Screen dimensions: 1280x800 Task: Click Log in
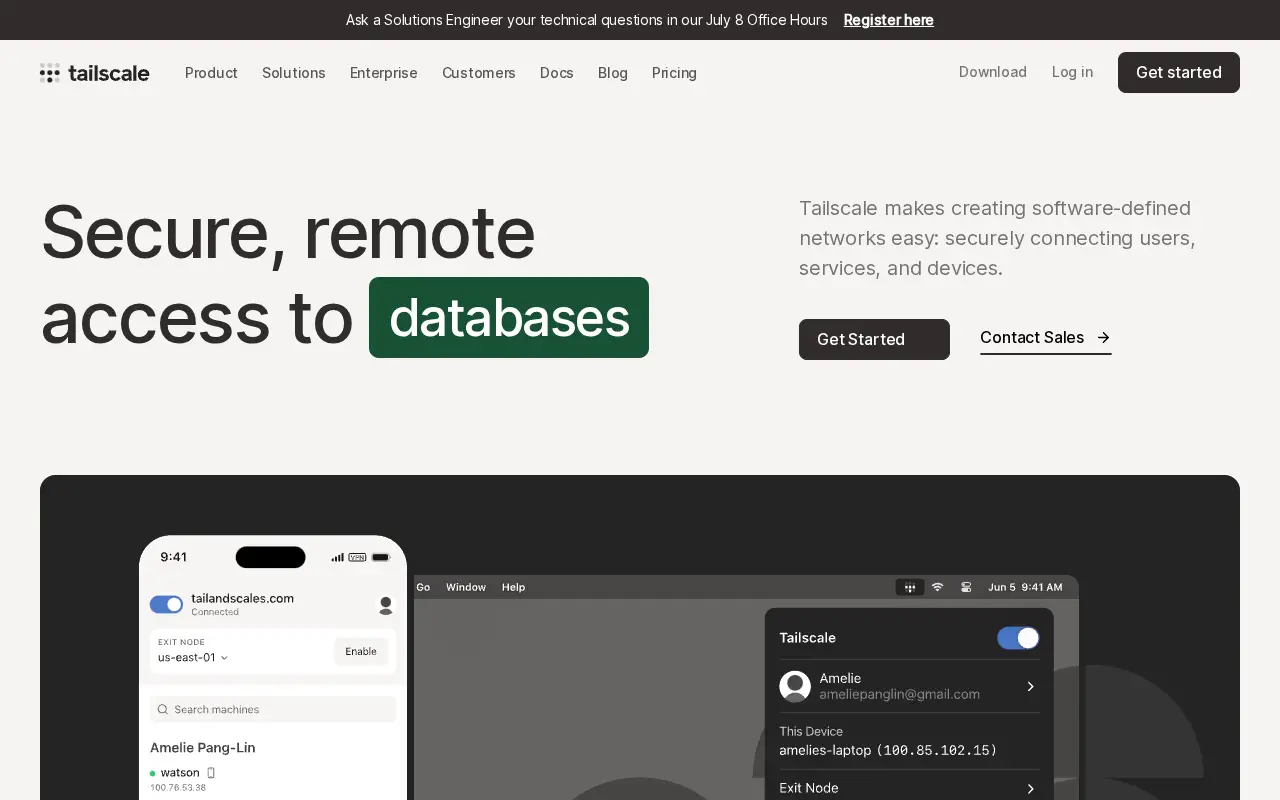click(1072, 72)
